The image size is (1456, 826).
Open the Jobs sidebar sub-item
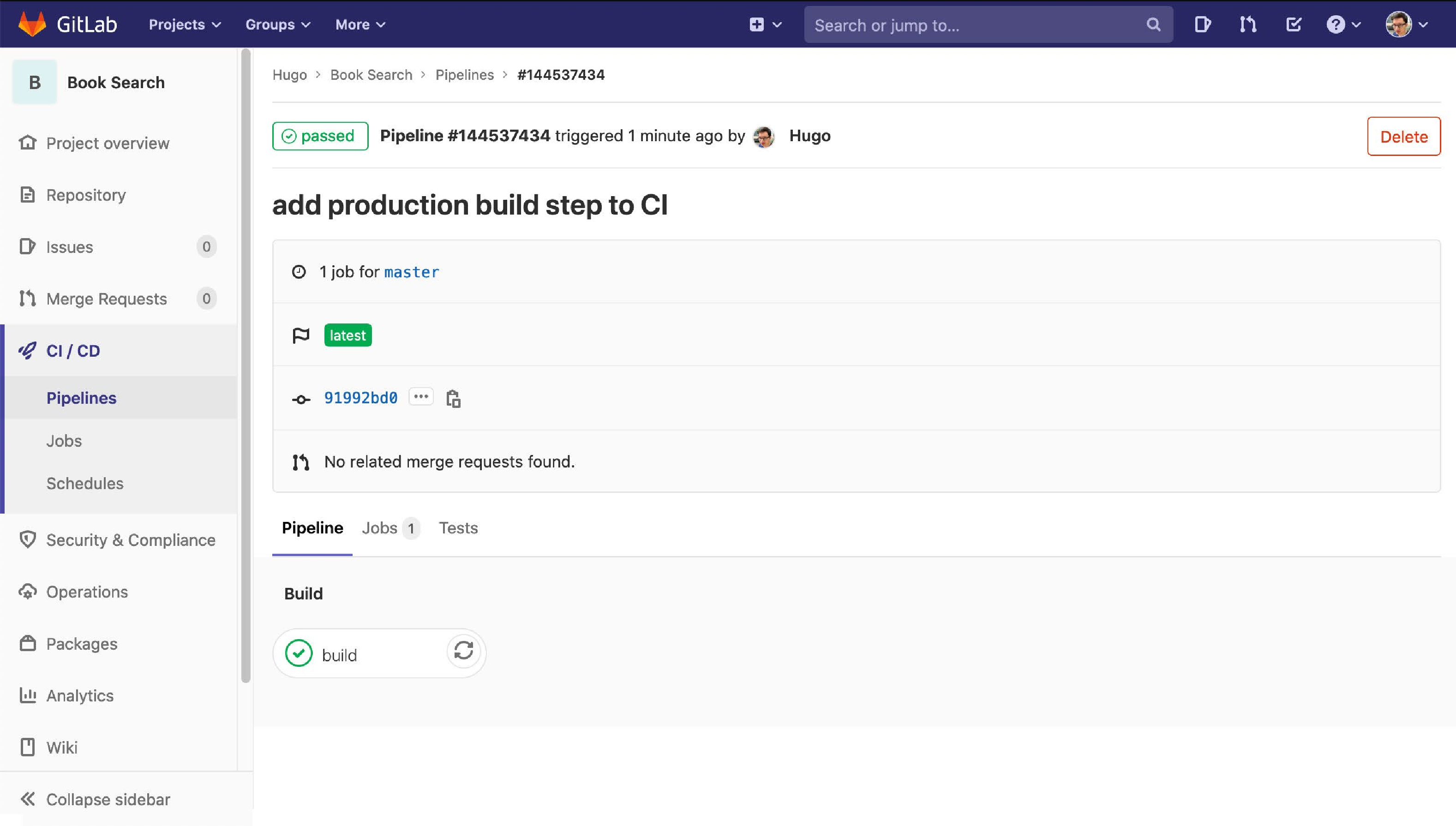pyautogui.click(x=64, y=441)
